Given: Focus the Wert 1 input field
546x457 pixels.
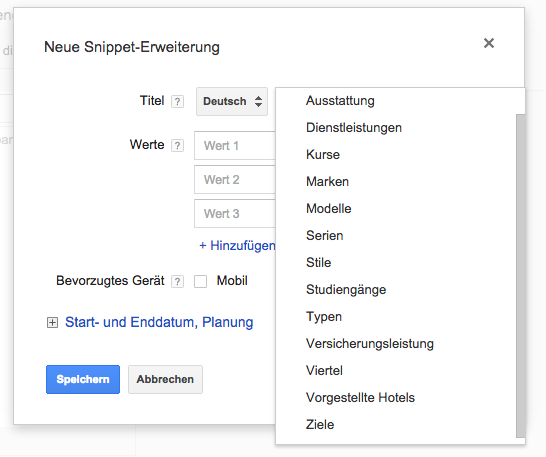Looking at the screenshot, I should (235, 146).
